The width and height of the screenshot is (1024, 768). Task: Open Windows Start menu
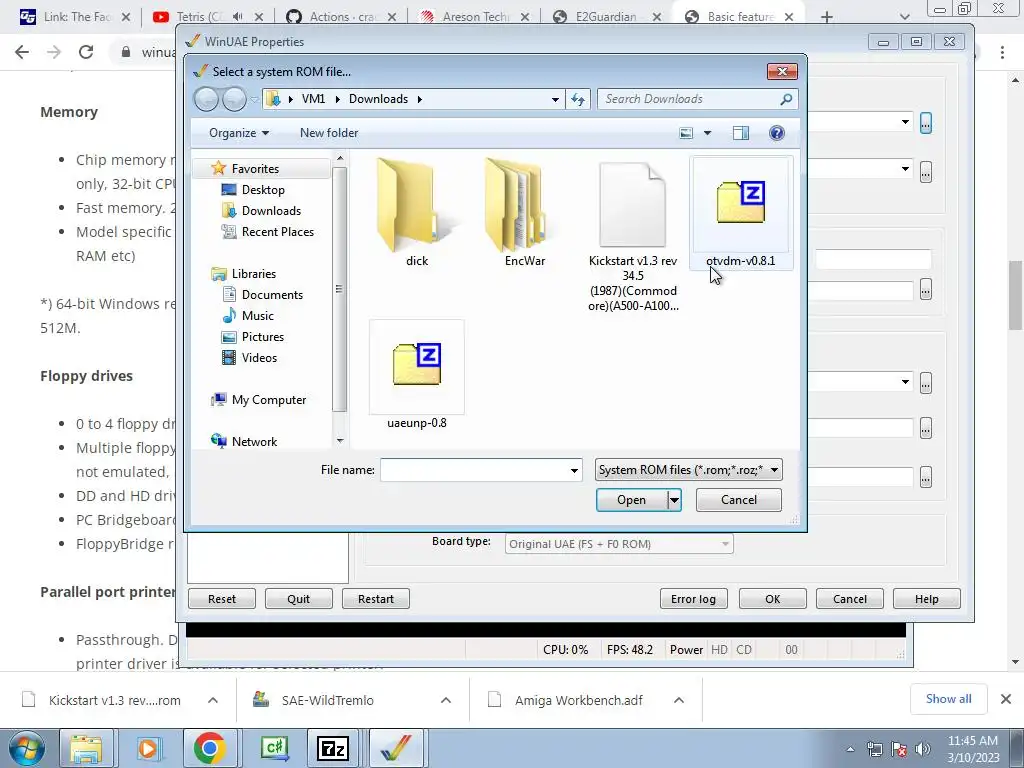pos(26,748)
